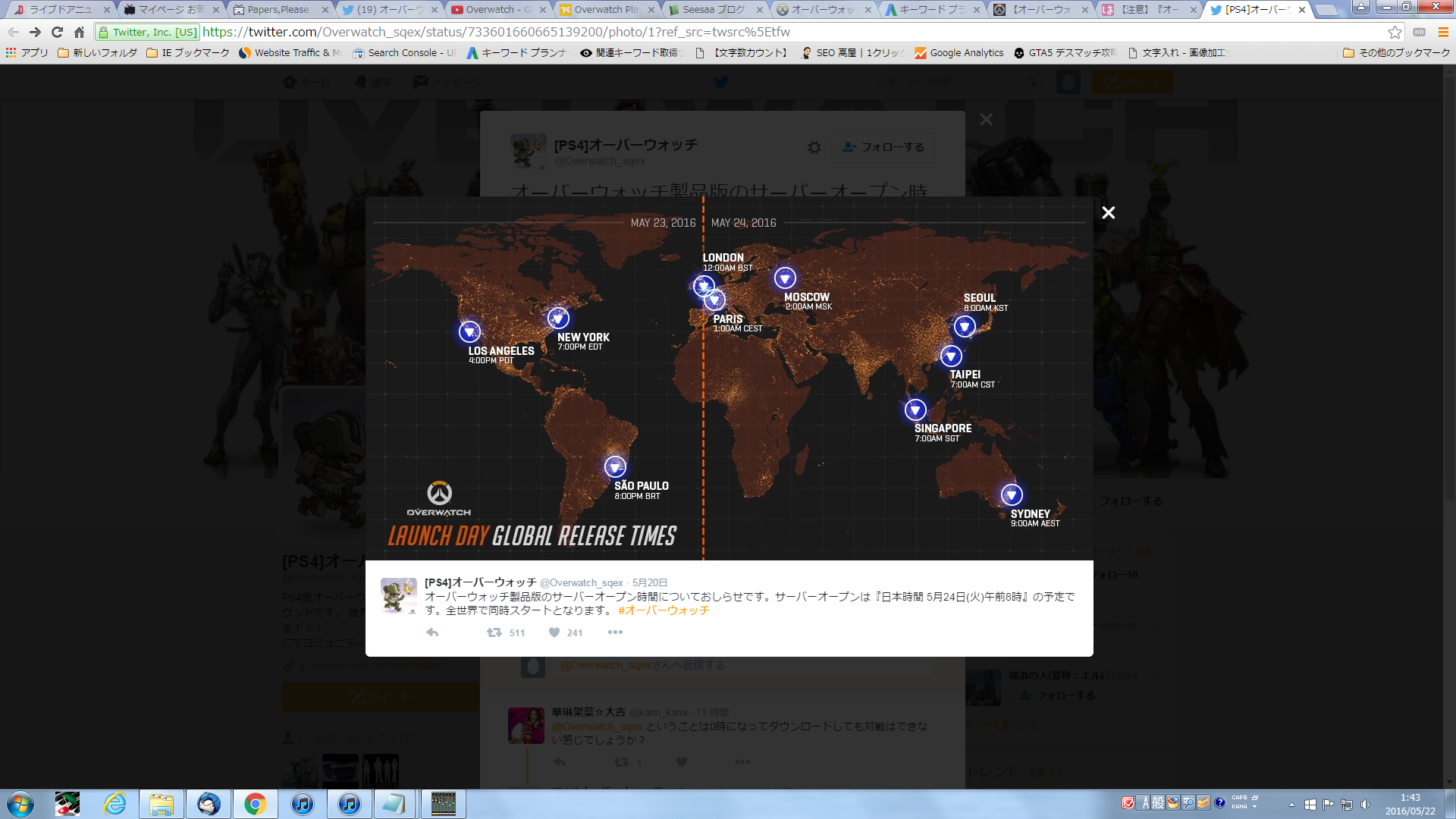Like the tweet with the heart icon

[x=554, y=632]
